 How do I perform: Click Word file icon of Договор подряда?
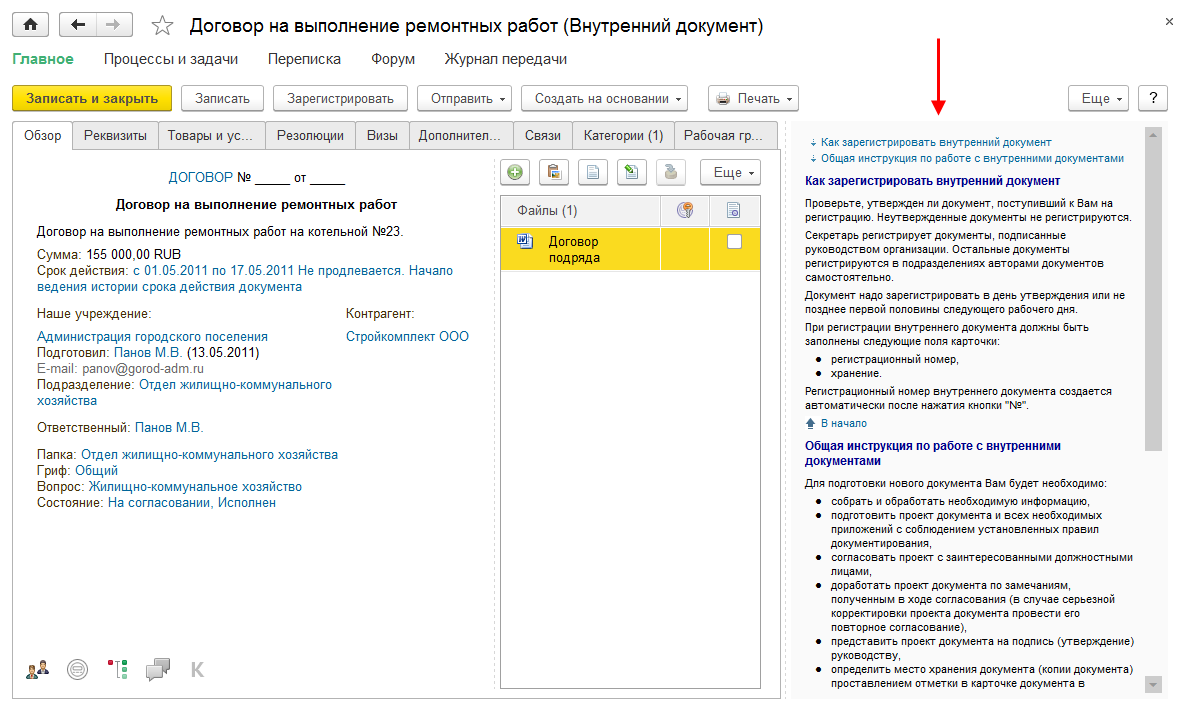pos(525,242)
